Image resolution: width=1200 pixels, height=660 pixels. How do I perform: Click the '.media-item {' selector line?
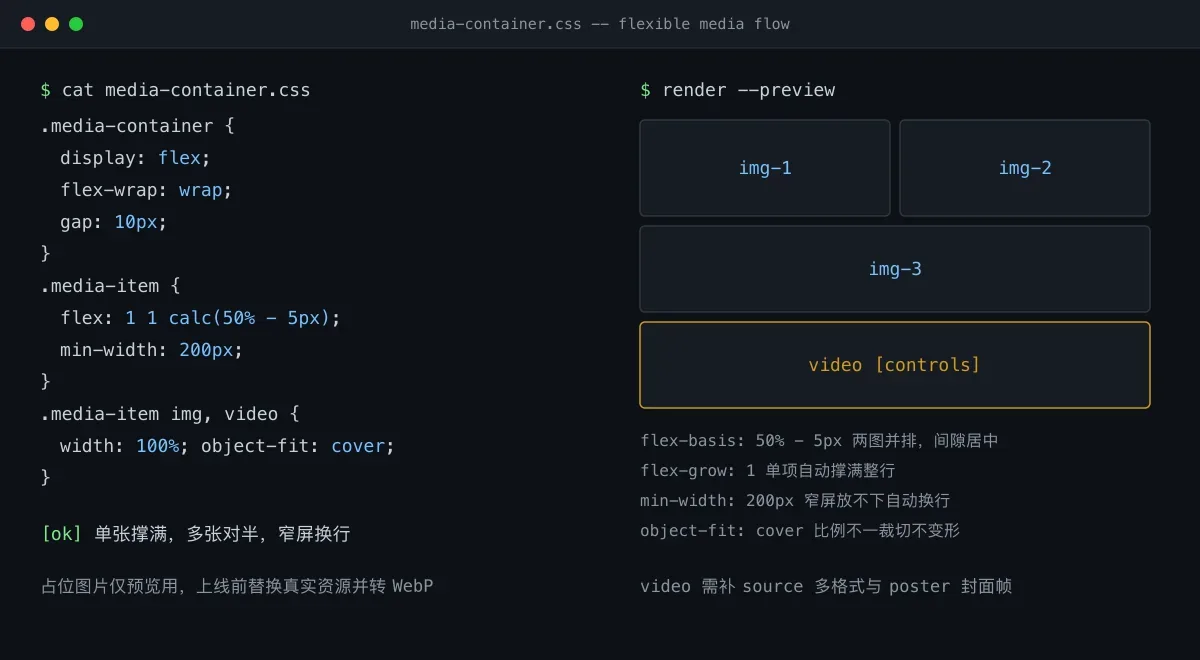(x=110, y=286)
